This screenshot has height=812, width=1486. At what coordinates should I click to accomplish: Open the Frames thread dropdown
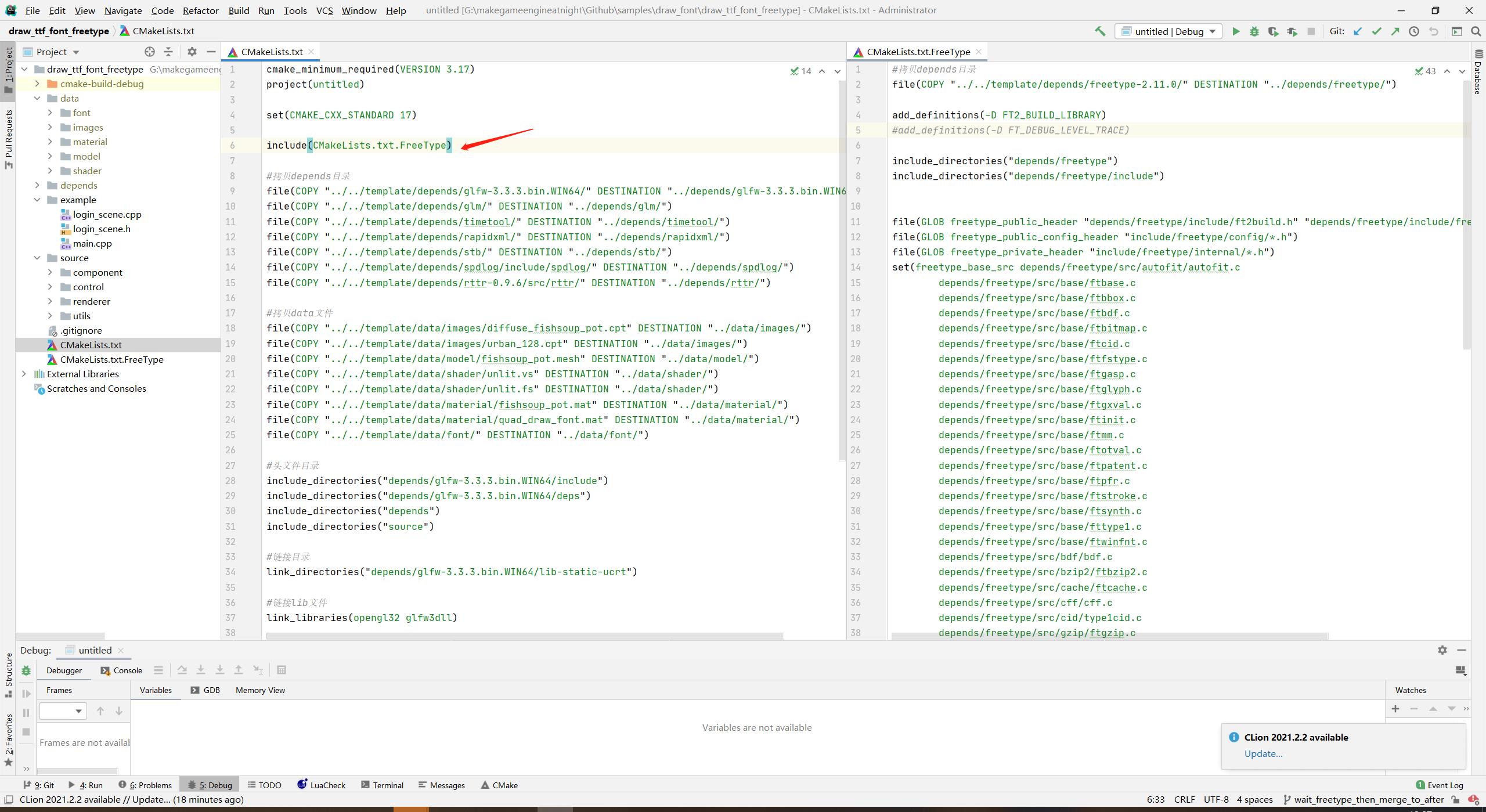coord(63,711)
